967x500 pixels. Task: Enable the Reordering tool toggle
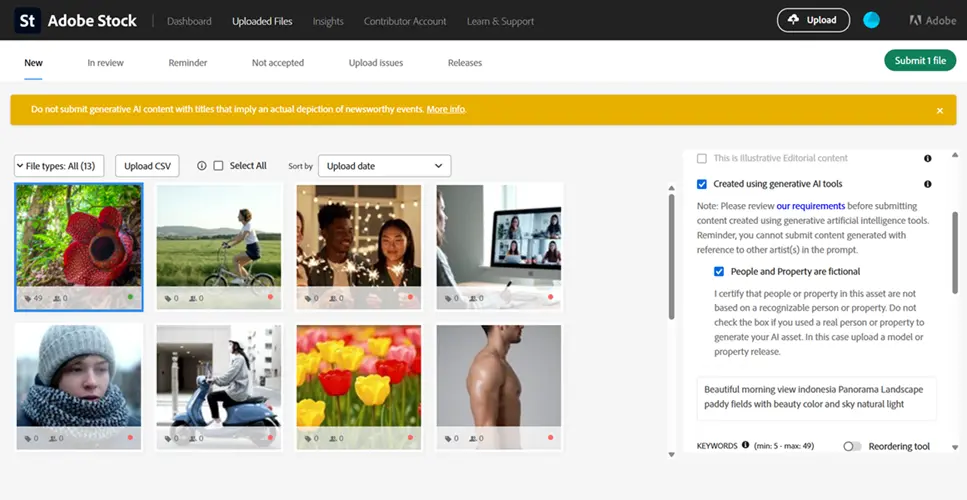pyautogui.click(x=852, y=446)
